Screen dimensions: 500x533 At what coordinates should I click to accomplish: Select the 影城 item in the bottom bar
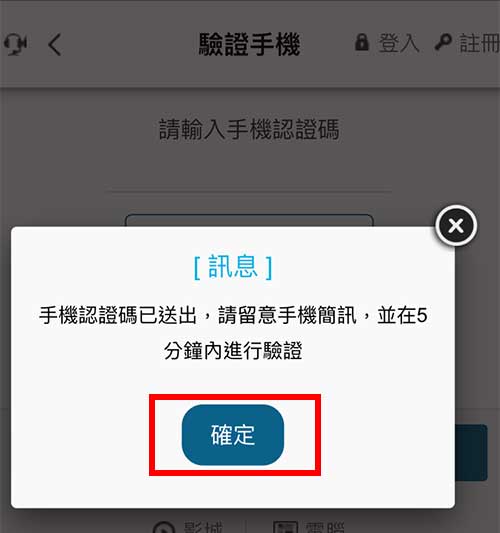(x=203, y=527)
